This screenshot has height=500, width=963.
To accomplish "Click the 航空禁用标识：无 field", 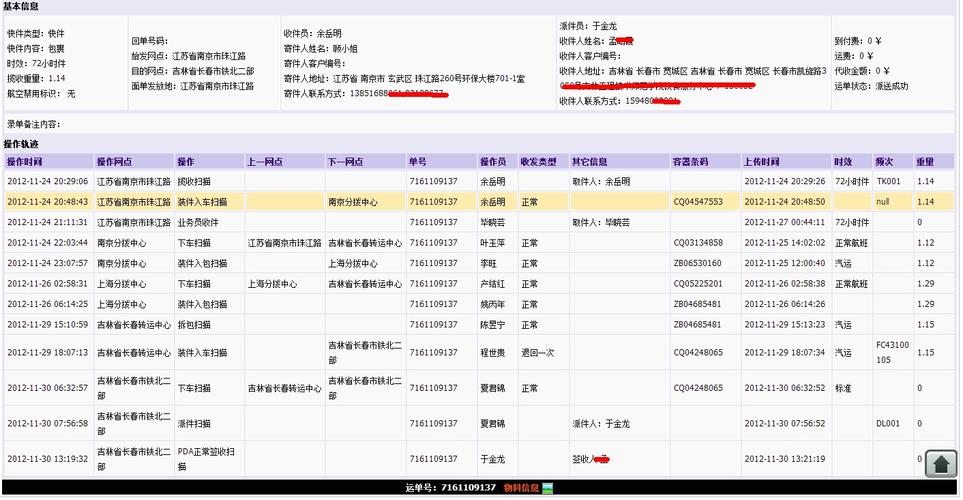I will [x=41, y=93].
